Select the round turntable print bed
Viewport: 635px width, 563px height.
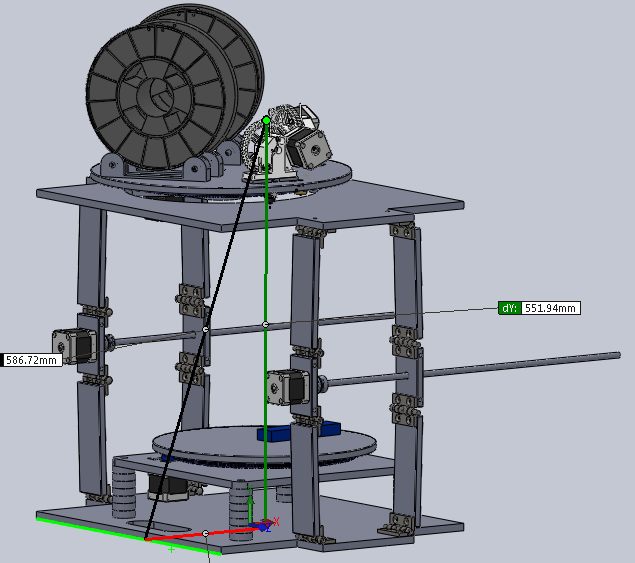tap(264, 444)
